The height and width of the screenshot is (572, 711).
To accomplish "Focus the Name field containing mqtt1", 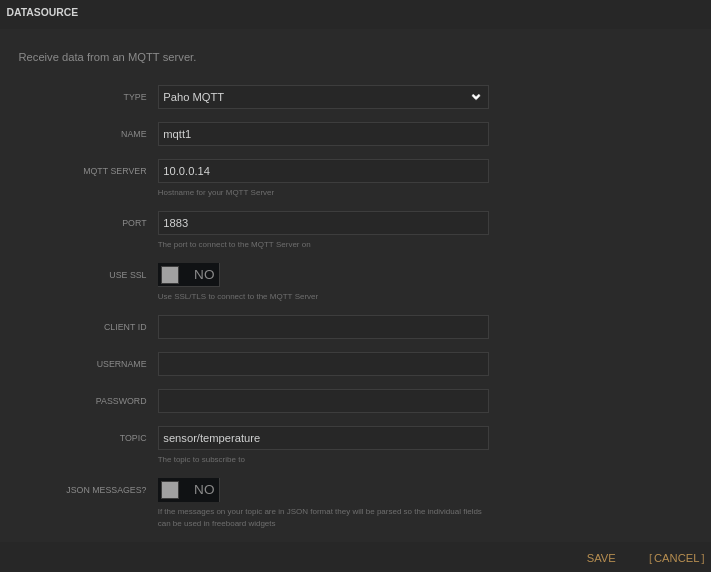I will click(323, 134).
